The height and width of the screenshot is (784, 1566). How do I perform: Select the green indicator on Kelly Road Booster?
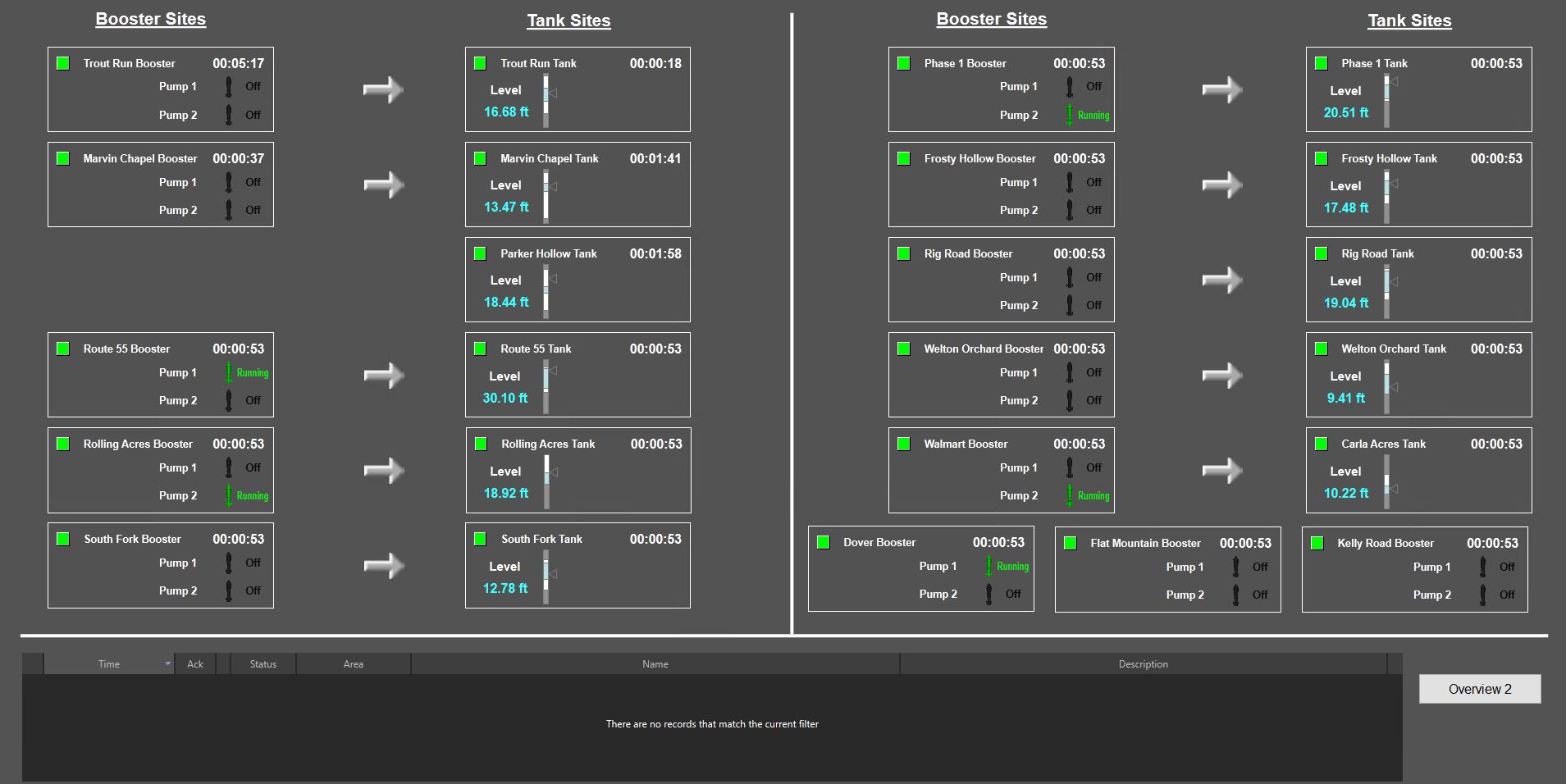[1317, 542]
